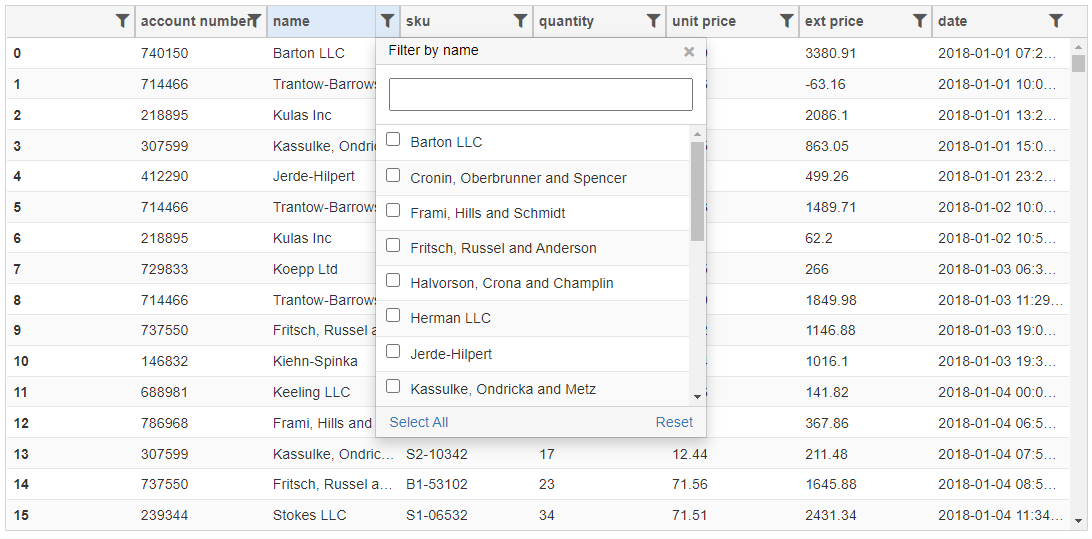Open the ext price column filter
The height and width of the screenshot is (539, 1092).
pos(920,21)
